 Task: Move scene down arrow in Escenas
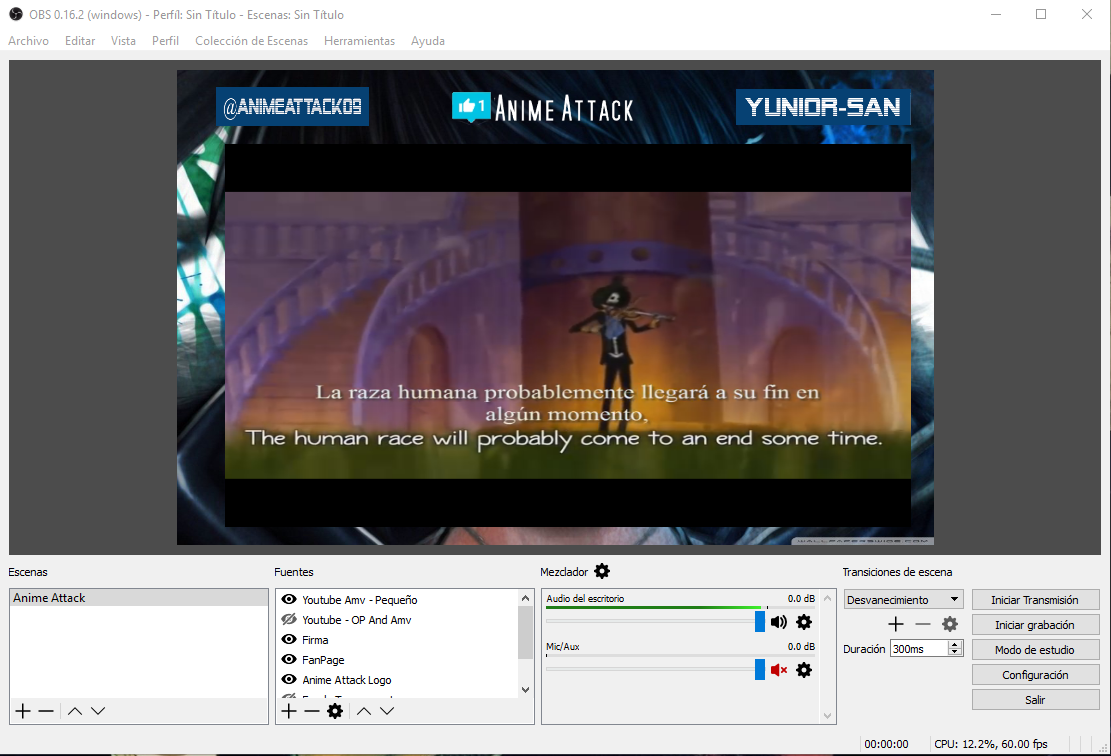98,711
